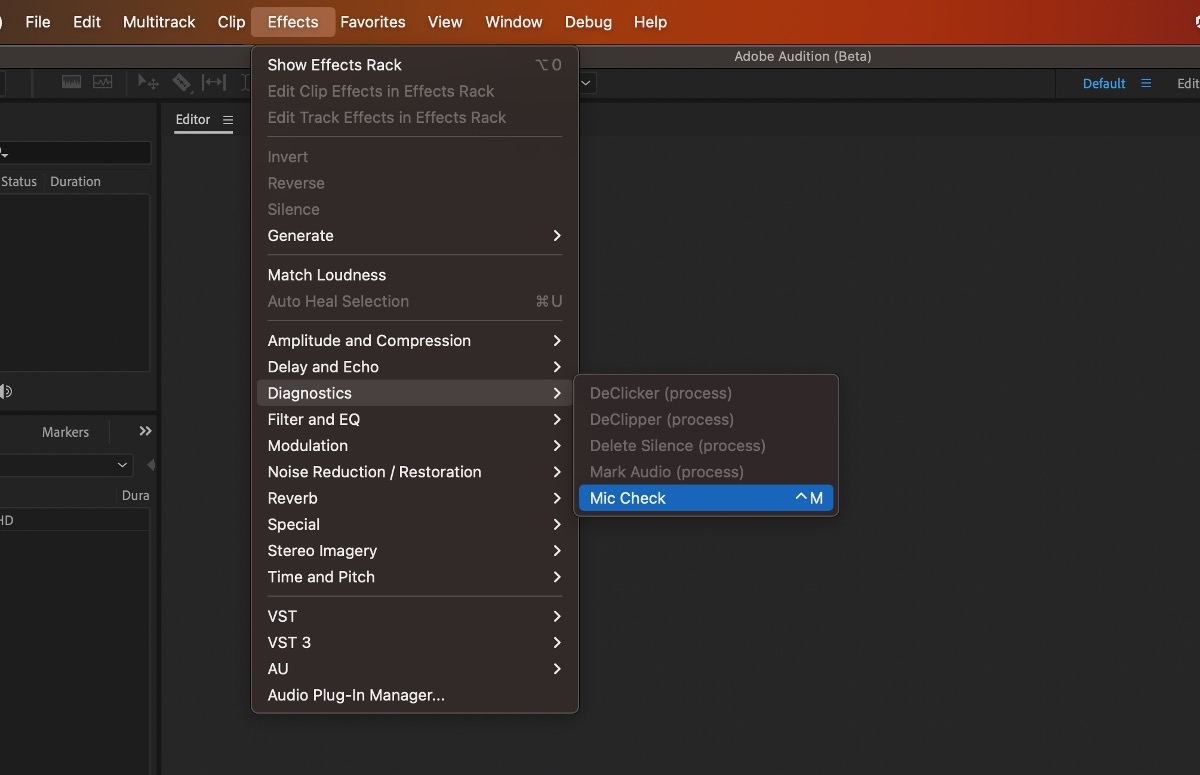The height and width of the screenshot is (775, 1200).
Task: Switch to the Markers tab
Action: tap(65, 431)
